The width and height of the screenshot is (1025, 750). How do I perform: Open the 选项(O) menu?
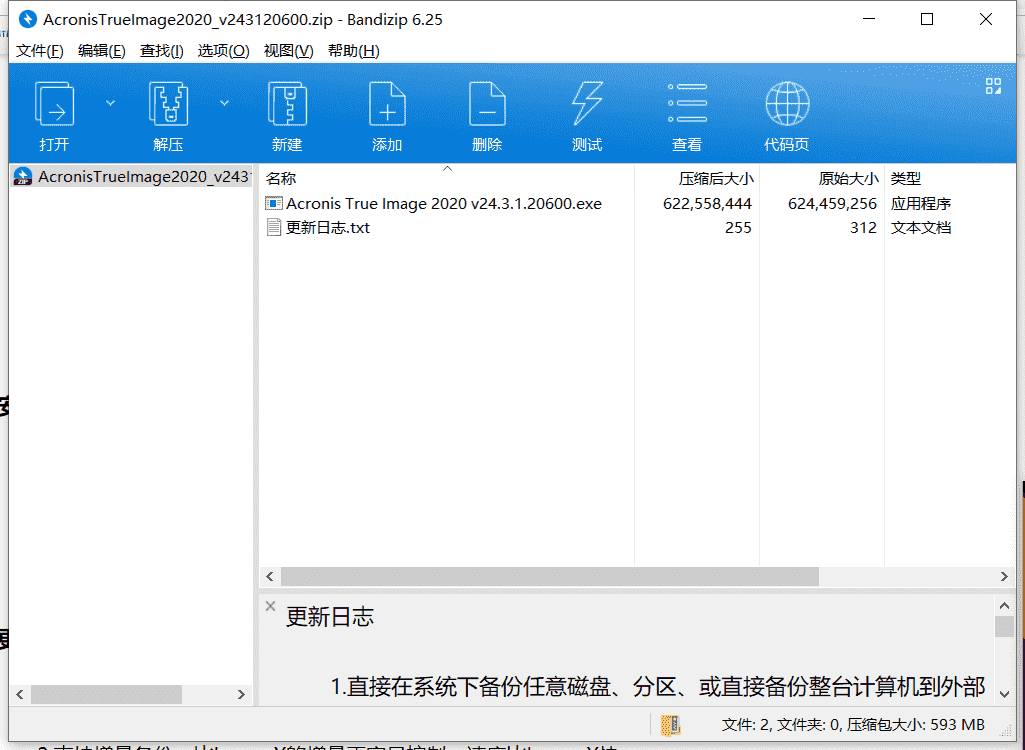[x=224, y=51]
